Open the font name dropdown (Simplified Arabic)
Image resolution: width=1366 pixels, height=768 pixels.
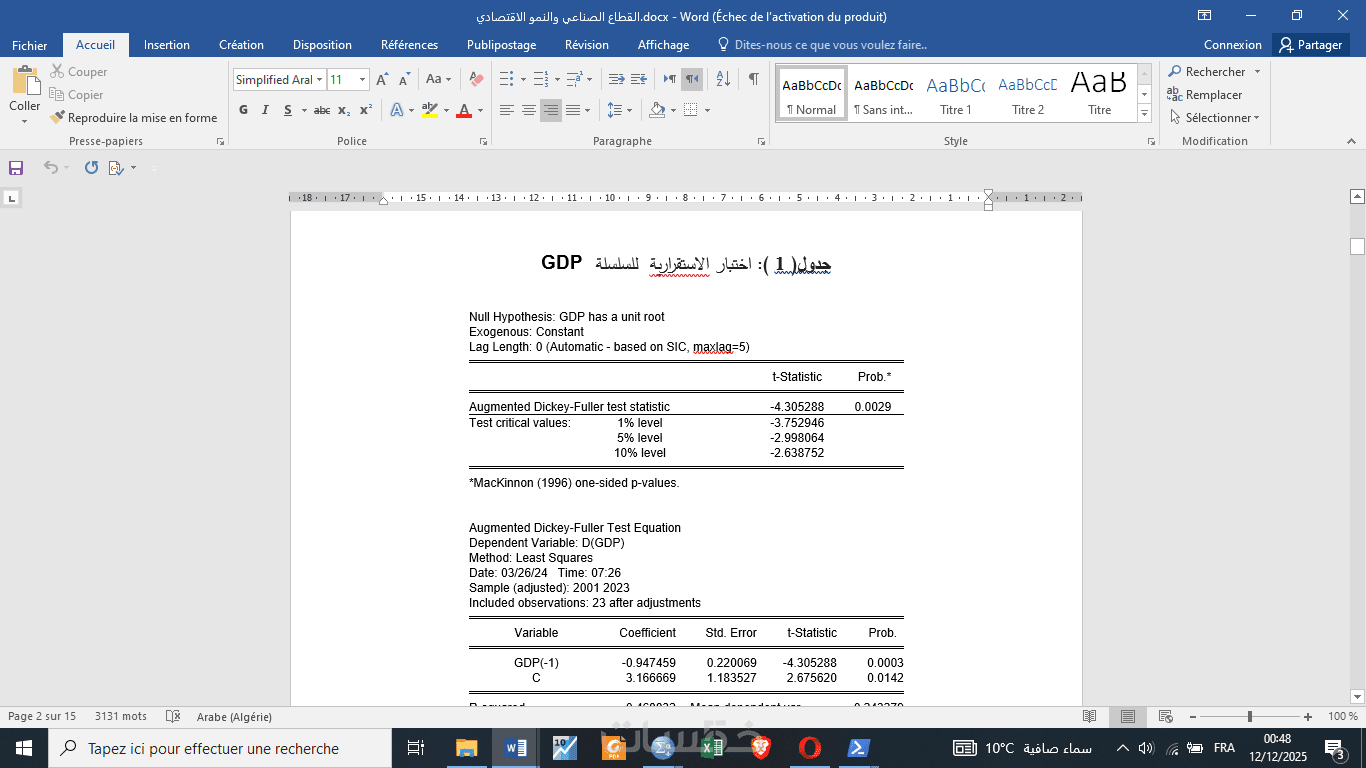pyautogui.click(x=320, y=80)
